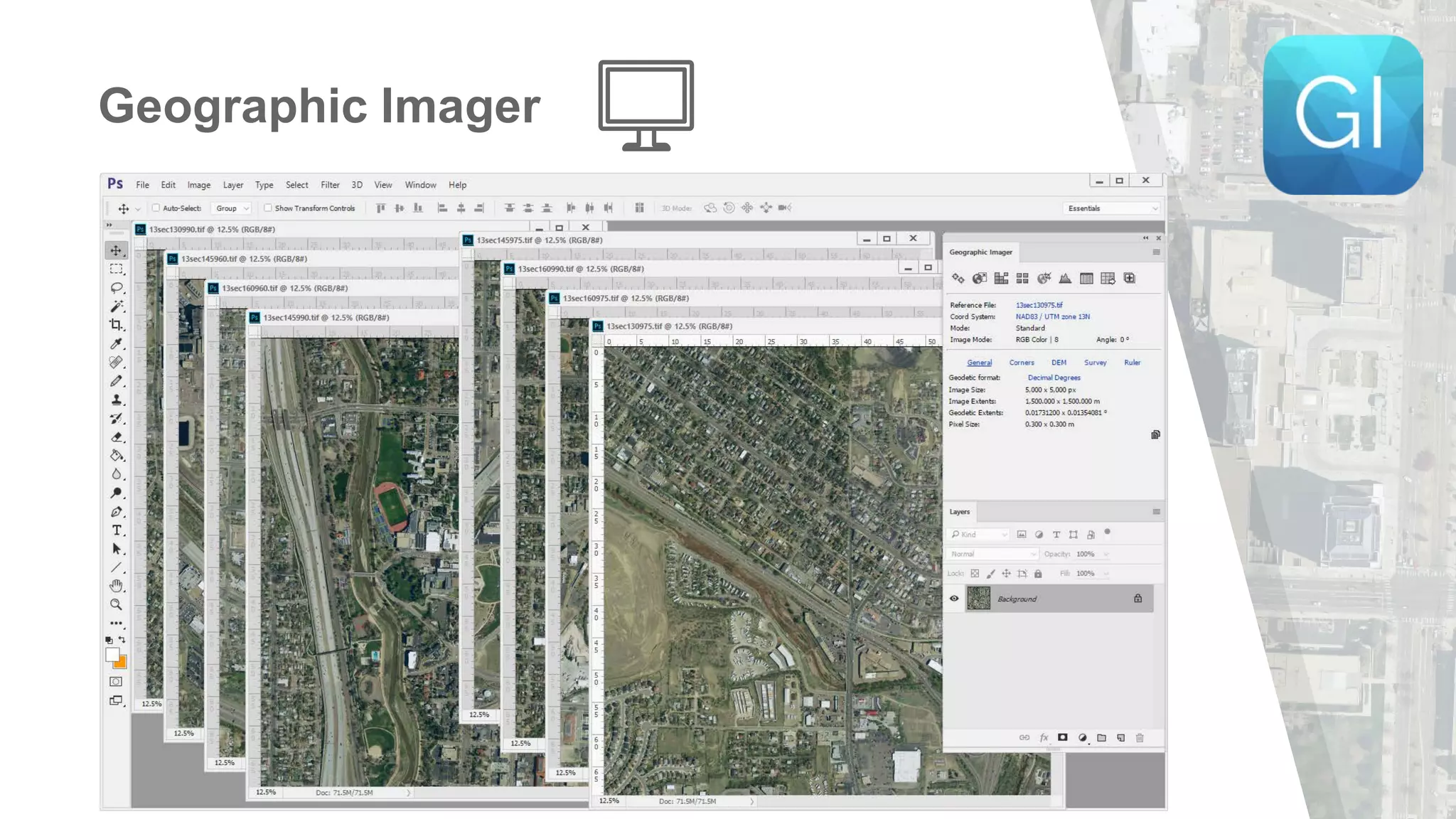This screenshot has width=1456, height=819.
Task: Select the Eraser tool
Action: pos(117,437)
